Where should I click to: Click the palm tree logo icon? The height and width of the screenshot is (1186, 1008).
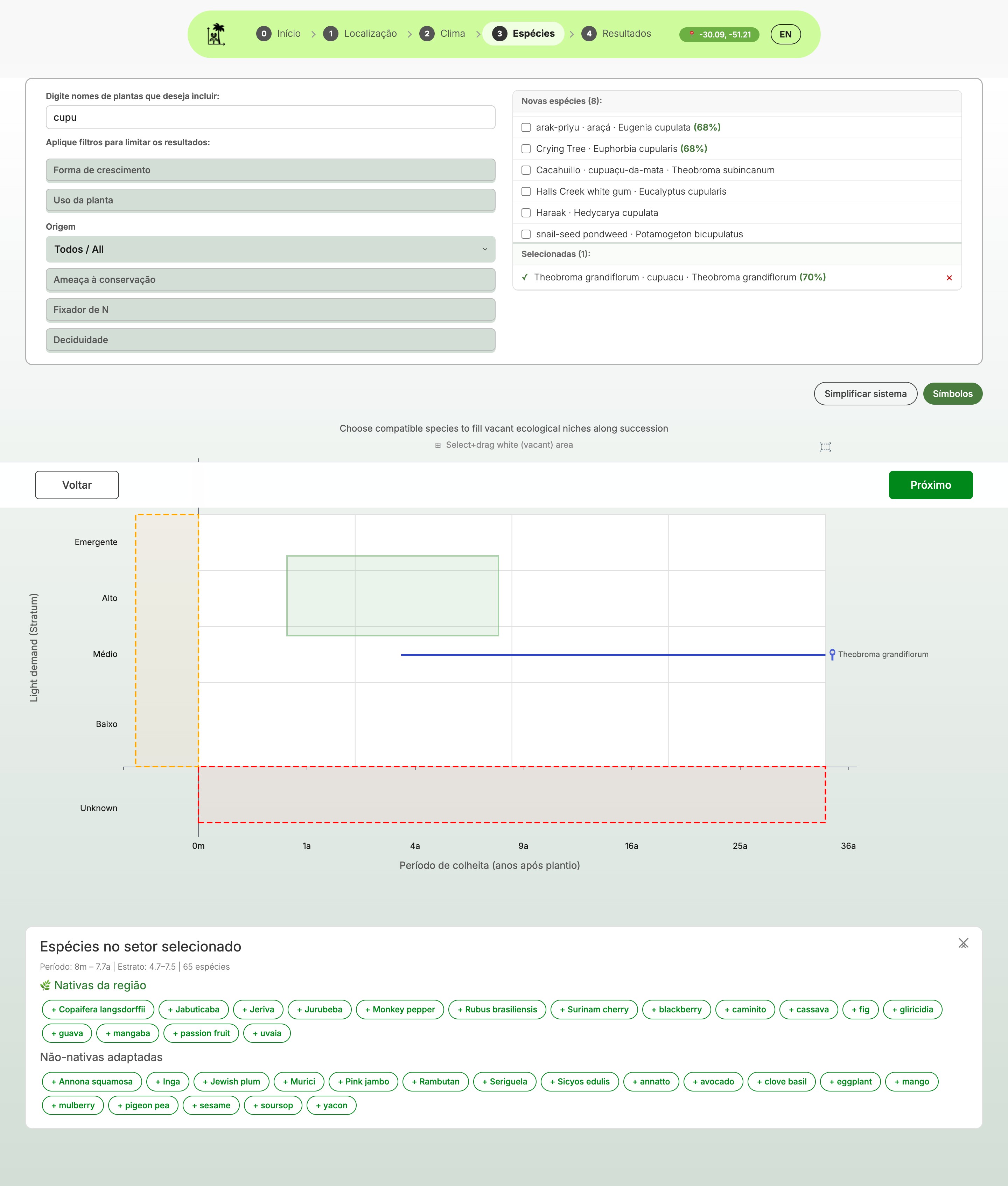[216, 34]
